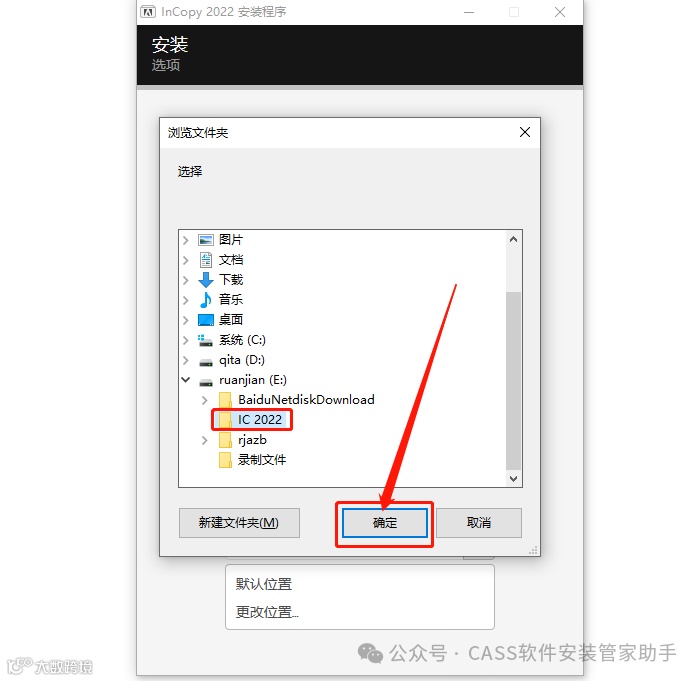Click the blue 下载 download arrow icon

pos(206,280)
